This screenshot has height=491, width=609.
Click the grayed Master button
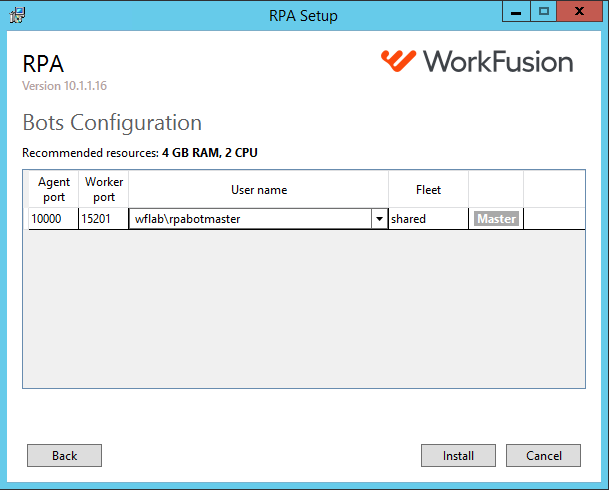pos(496,219)
